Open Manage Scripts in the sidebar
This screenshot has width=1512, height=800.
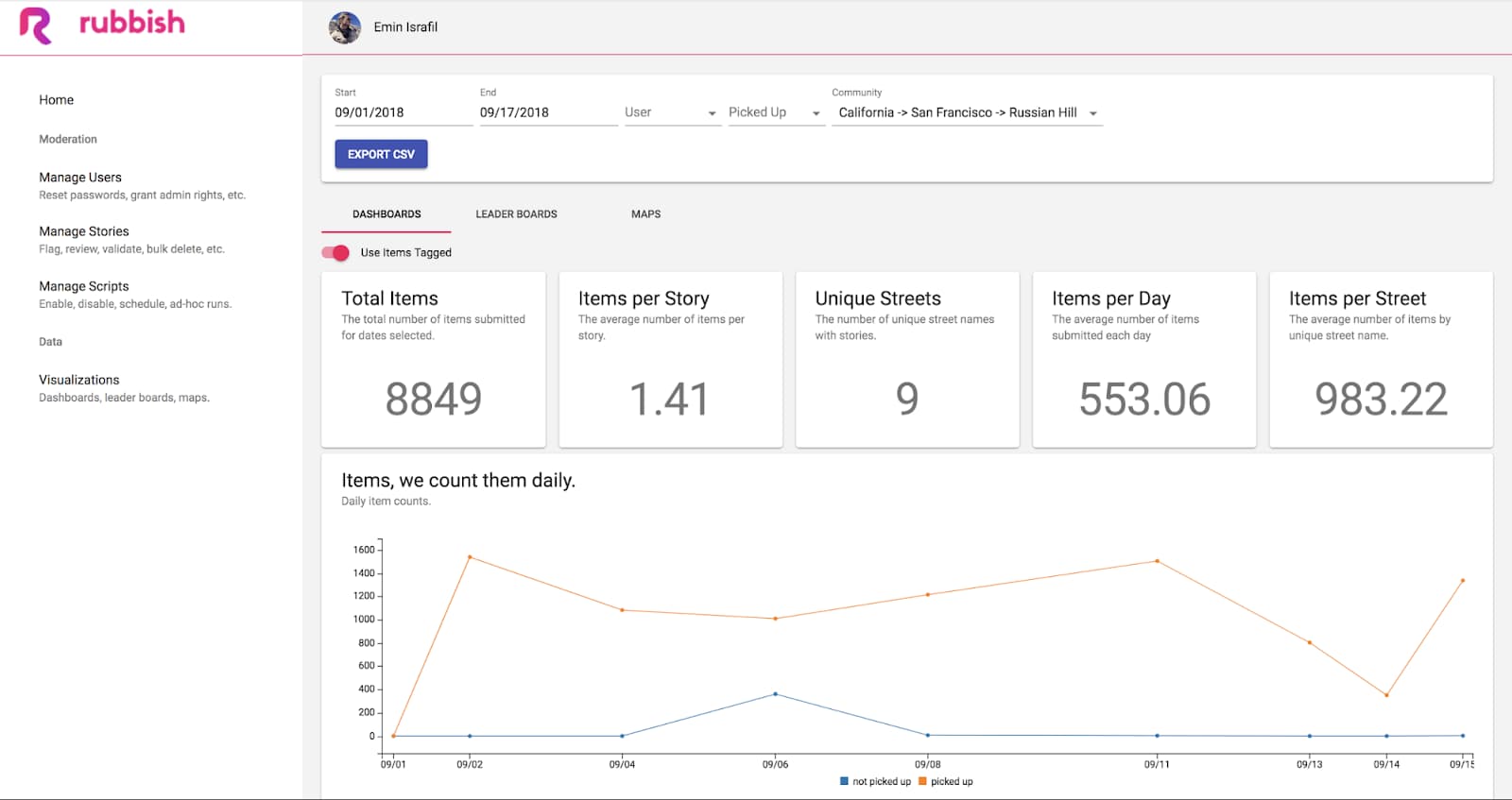135,295
